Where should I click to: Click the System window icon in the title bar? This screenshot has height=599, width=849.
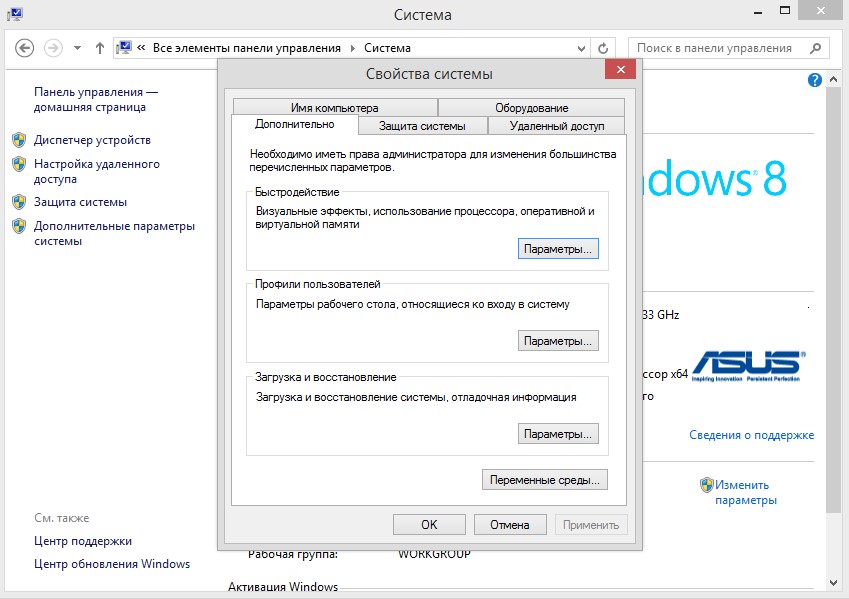pyautogui.click(x=14, y=14)
